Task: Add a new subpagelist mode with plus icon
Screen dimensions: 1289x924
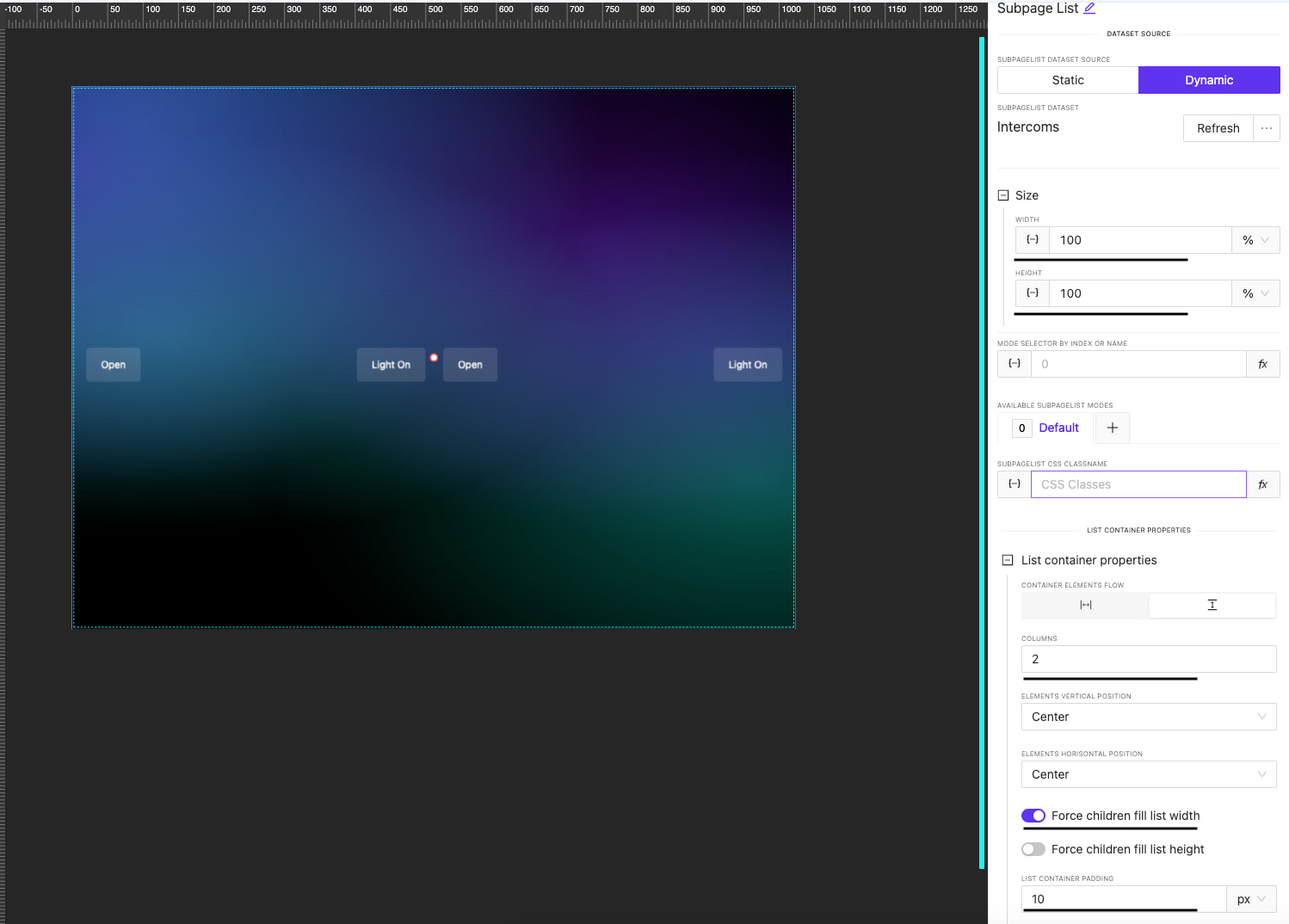Action: point(1111,428)
